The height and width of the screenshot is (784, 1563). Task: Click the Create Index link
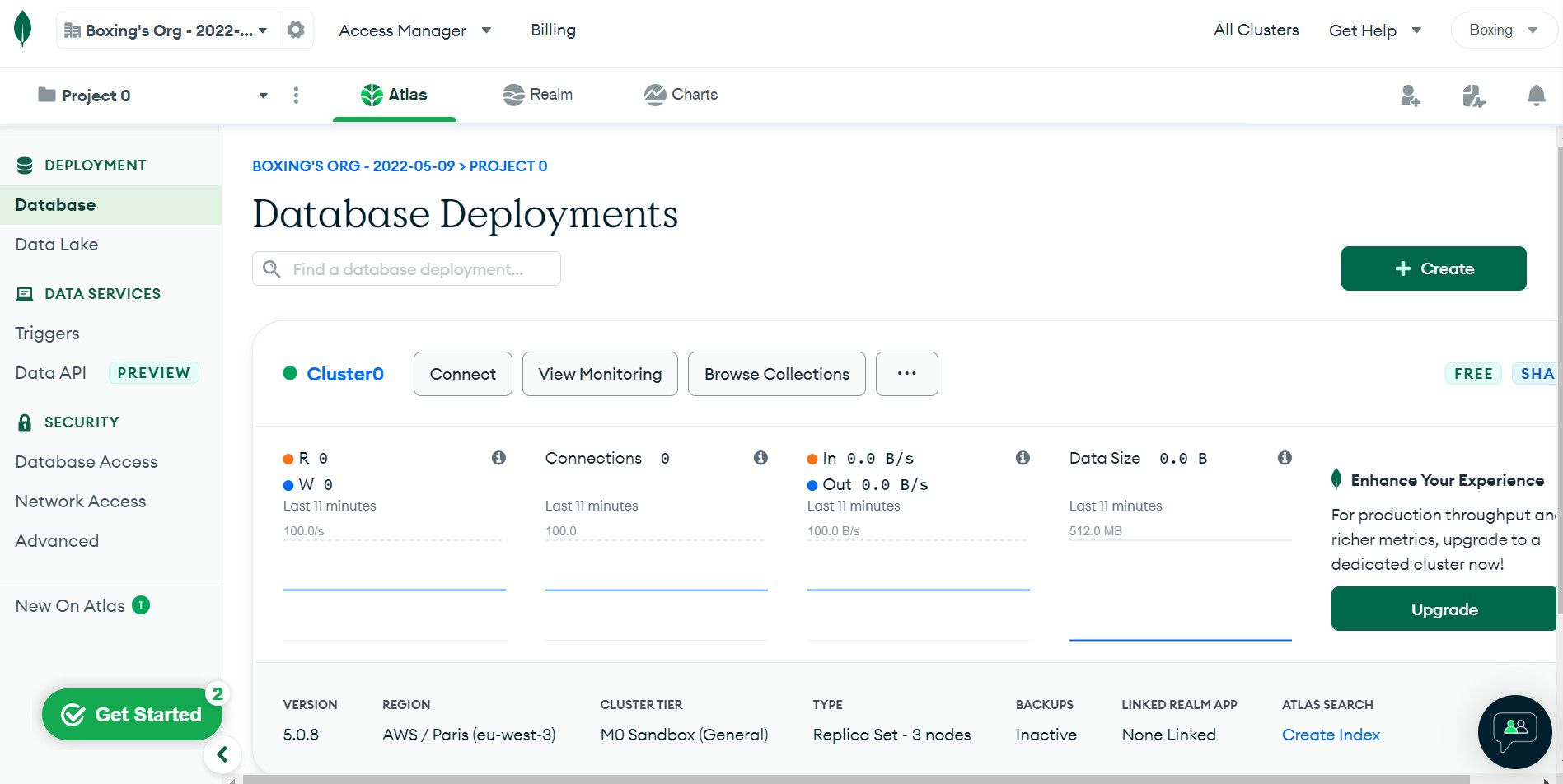pyautogui.click(x=1331, y=734)
